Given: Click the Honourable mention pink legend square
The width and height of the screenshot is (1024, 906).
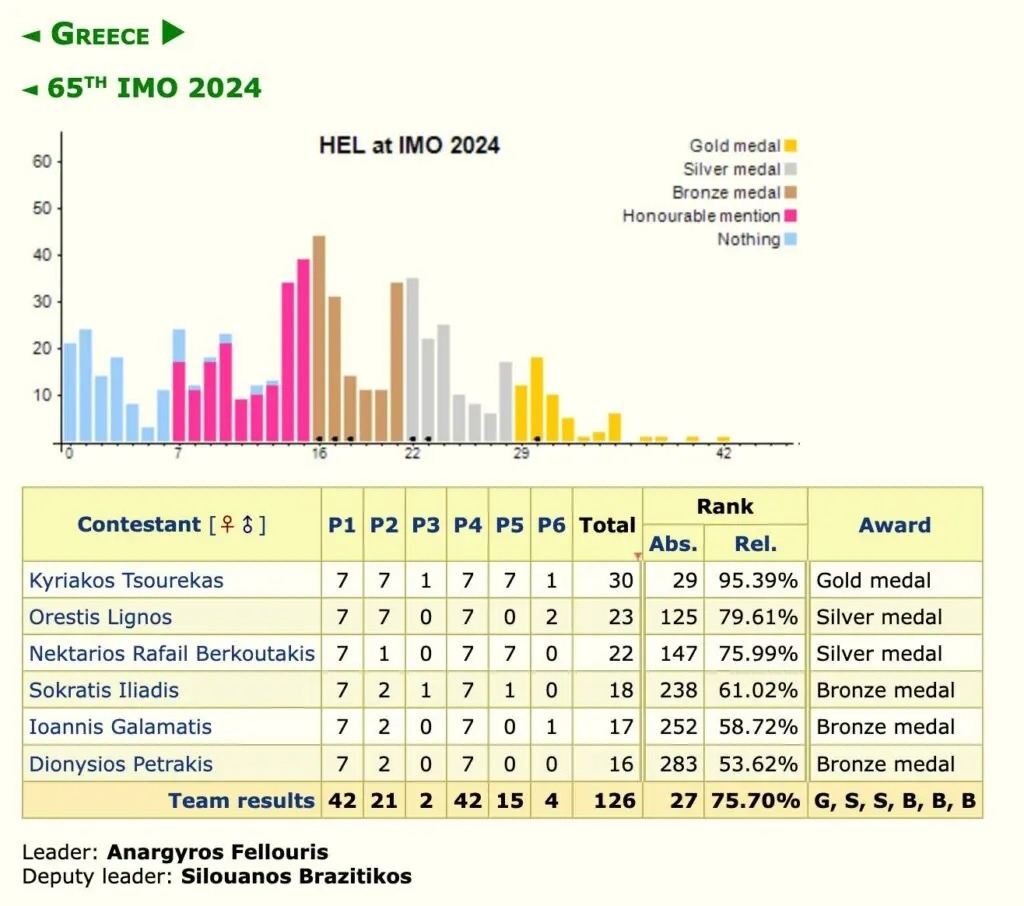Looking at the screenshot, I should [x=791, y=216].
